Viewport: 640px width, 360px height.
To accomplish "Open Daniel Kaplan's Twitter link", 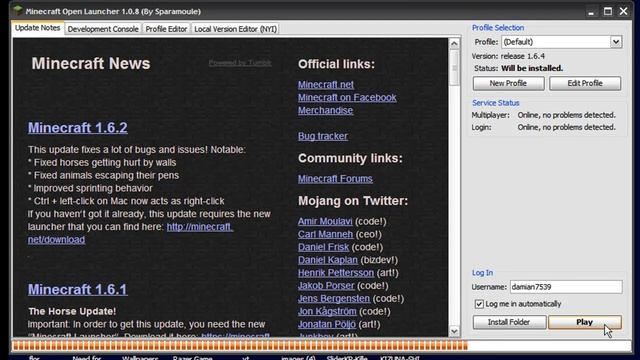I will click(328, 260).
